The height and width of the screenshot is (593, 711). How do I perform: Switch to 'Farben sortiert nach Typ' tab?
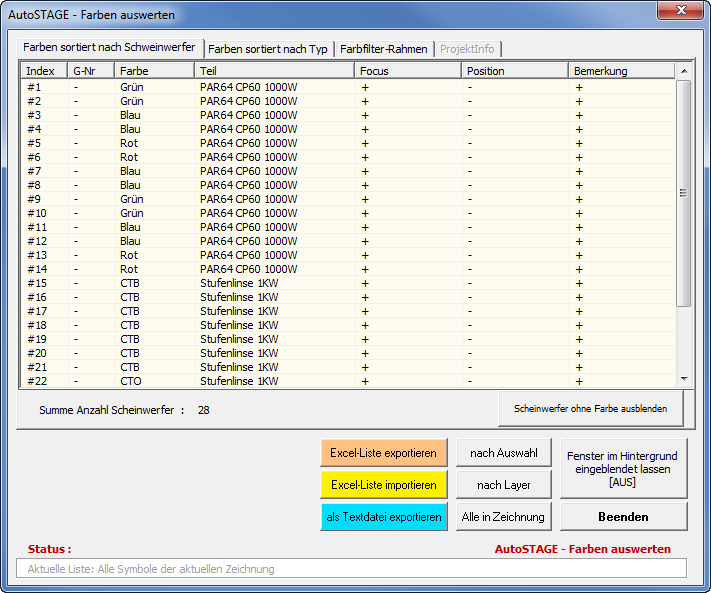(267, 49)
